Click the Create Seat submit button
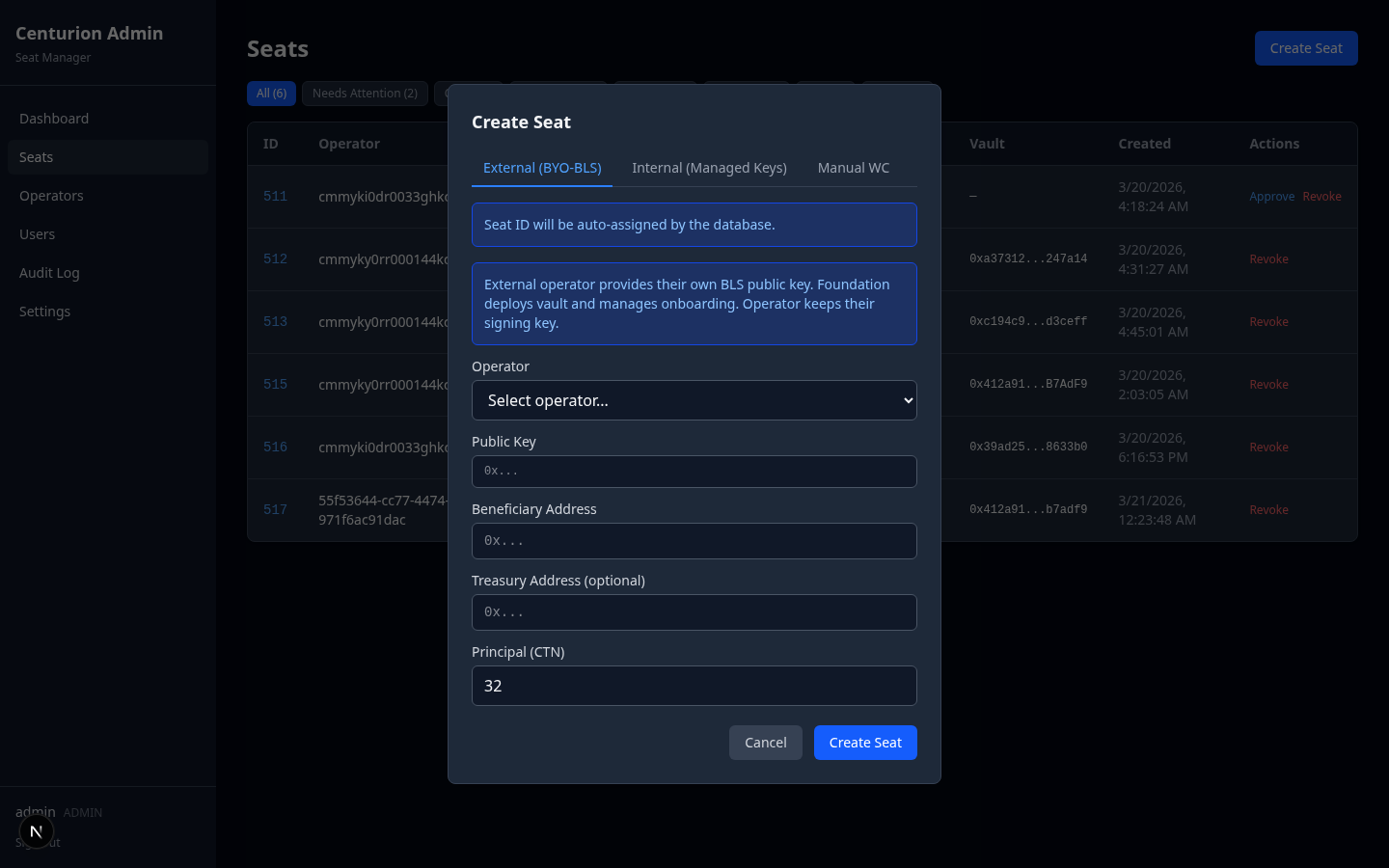 [x=865, y=743]
